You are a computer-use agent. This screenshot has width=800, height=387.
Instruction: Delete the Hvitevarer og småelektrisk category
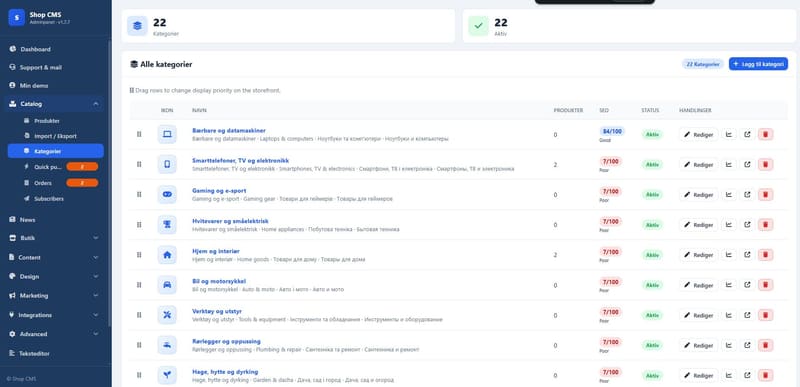(x=765, y=225)
